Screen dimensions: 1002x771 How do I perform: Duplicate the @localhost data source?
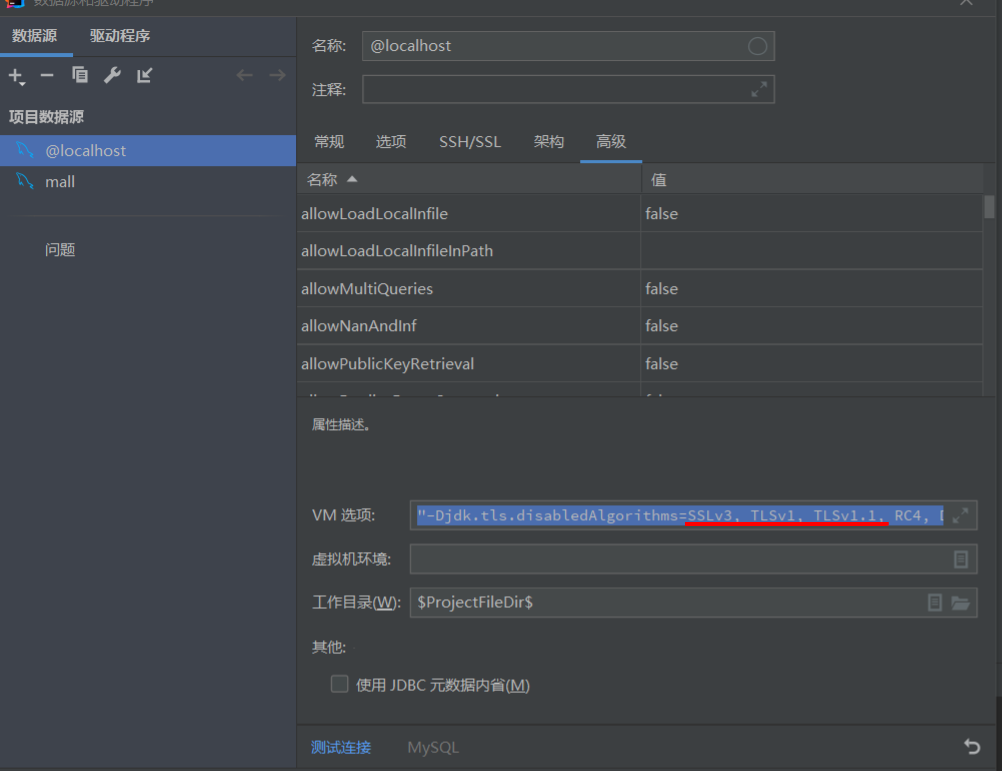tap(80, 75)
